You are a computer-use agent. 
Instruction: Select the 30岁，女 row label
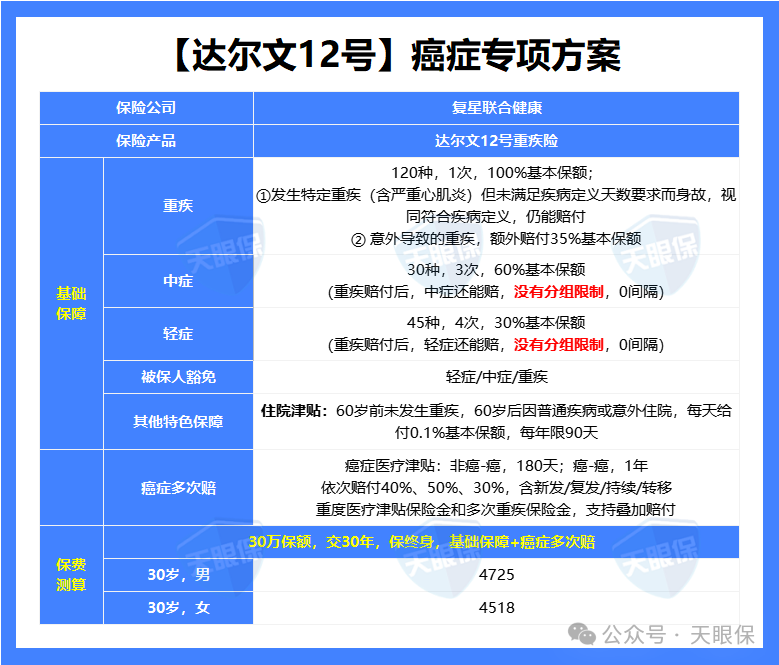[x=178, y=607]
